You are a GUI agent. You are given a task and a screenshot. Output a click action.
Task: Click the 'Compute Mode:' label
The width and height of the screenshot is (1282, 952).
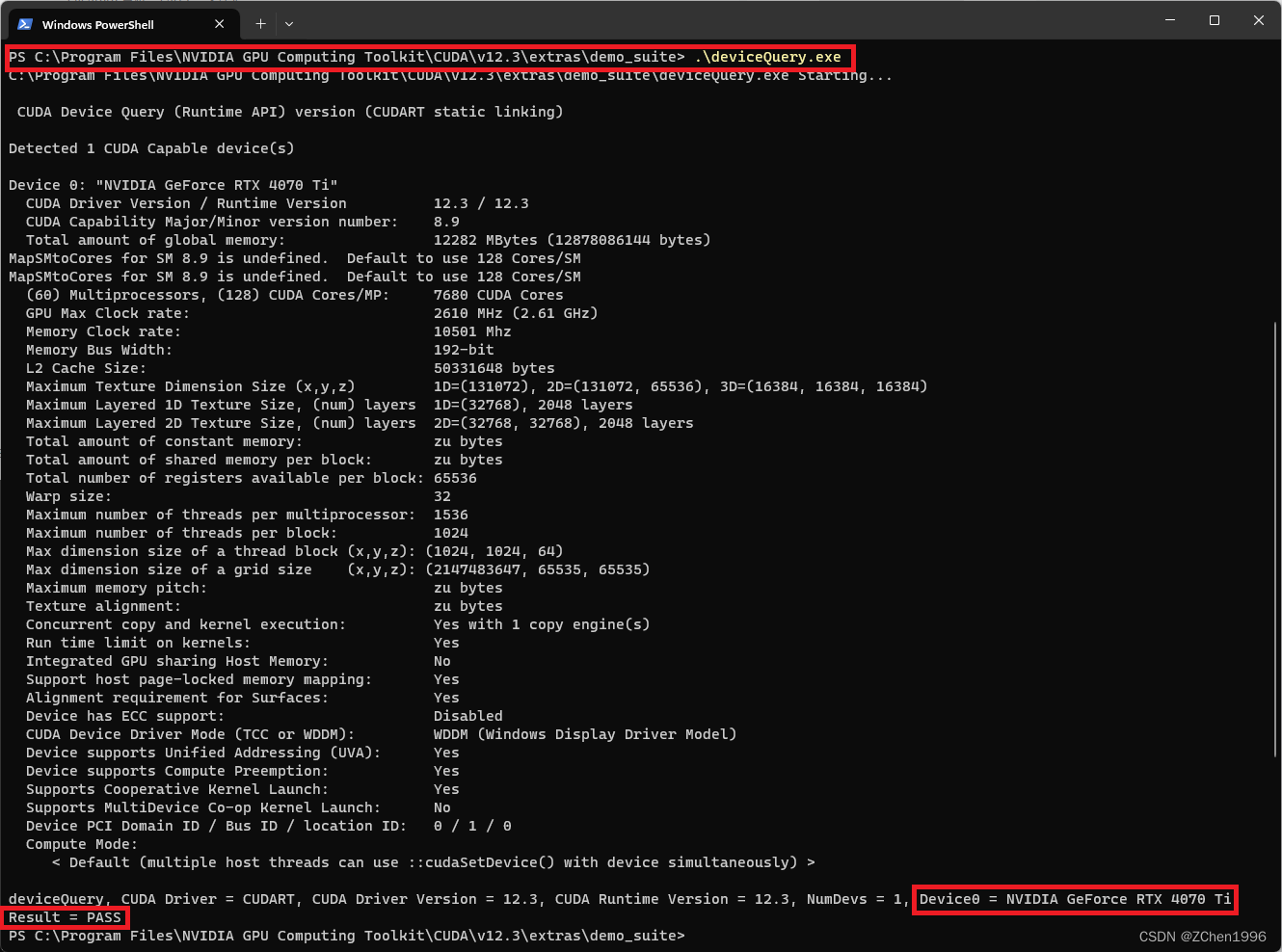82,844
